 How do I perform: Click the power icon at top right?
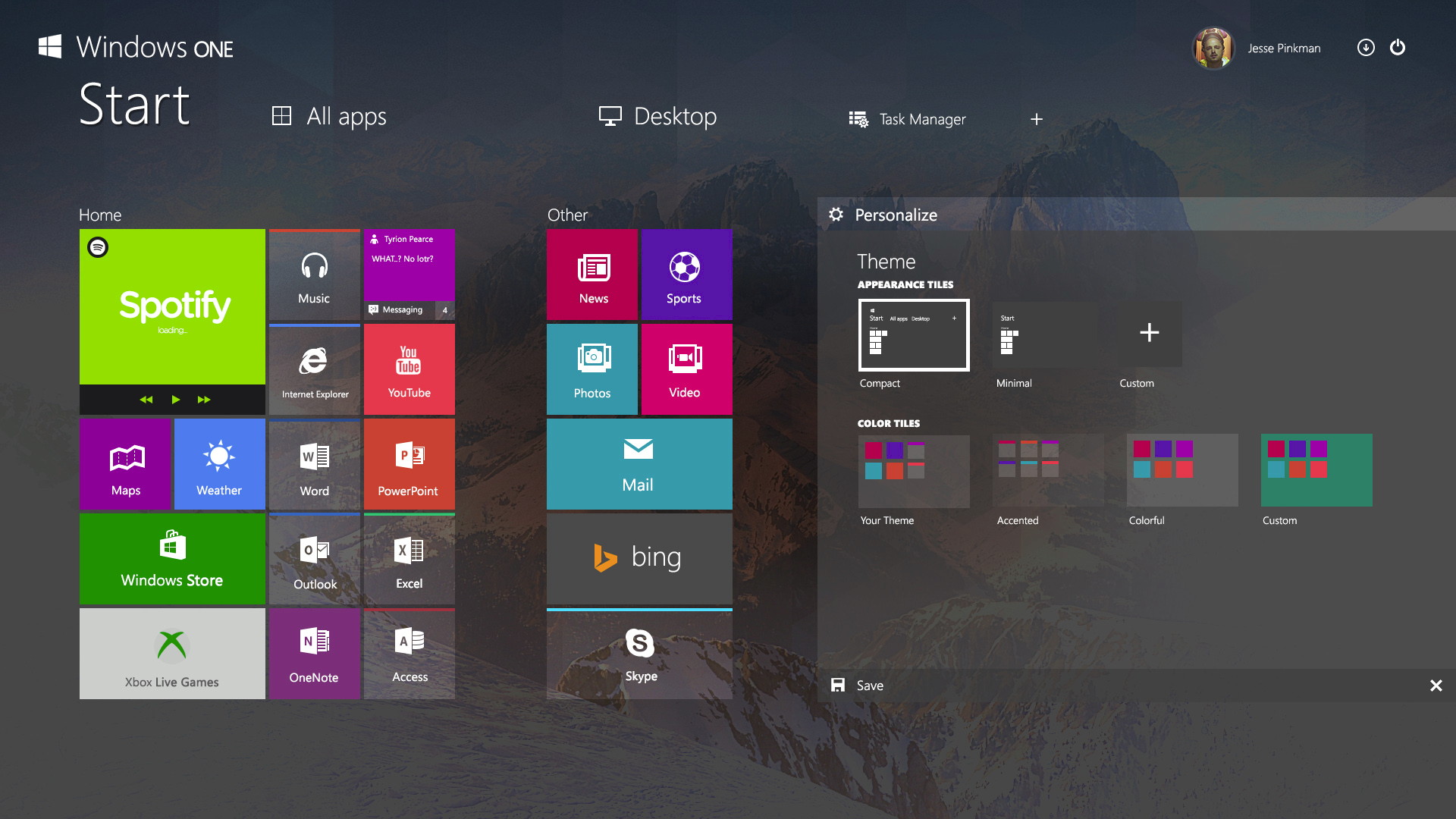coord(1398,48)
